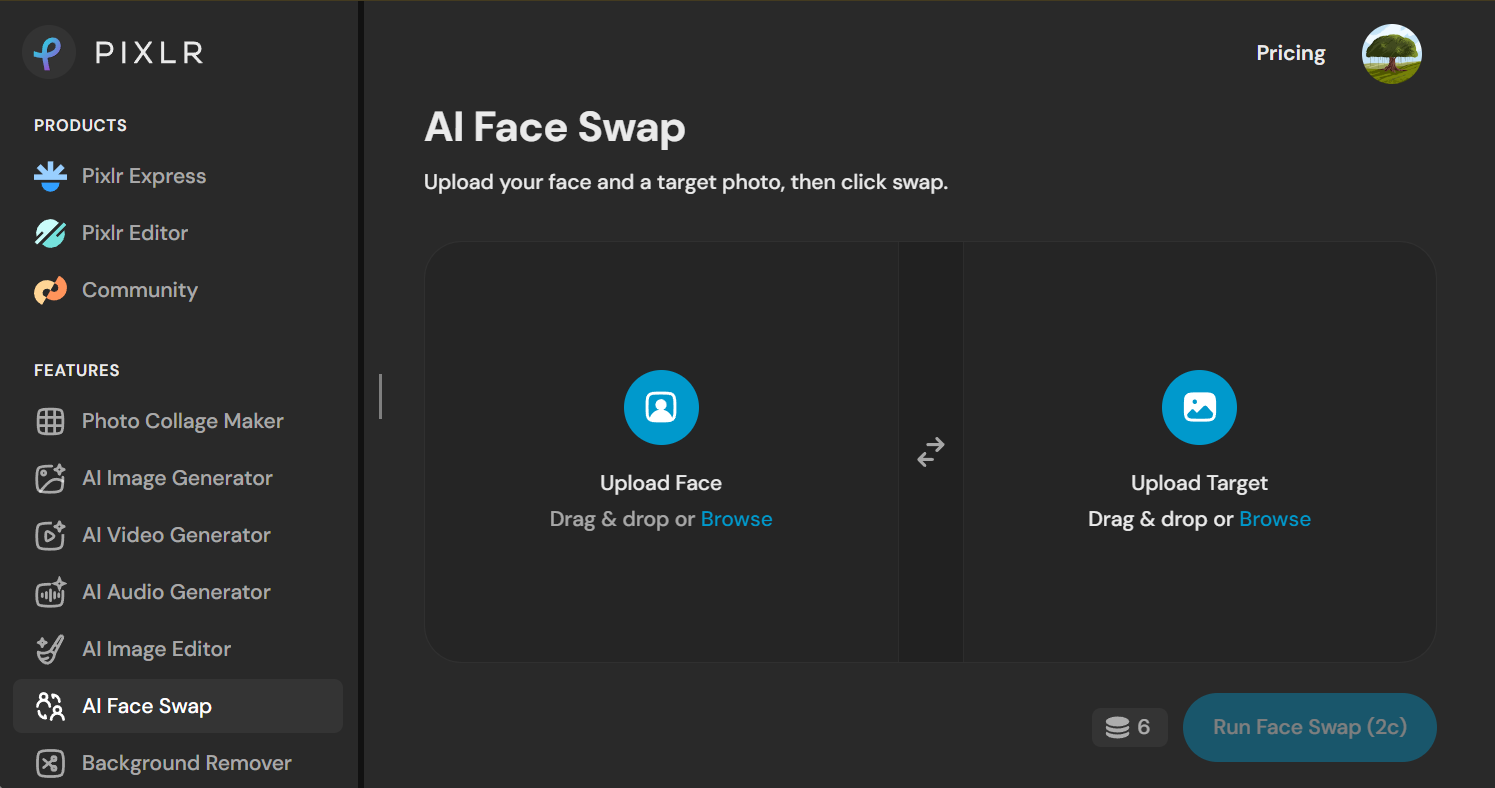Click the PRODUCTS section header

click(x=80, y=125)
